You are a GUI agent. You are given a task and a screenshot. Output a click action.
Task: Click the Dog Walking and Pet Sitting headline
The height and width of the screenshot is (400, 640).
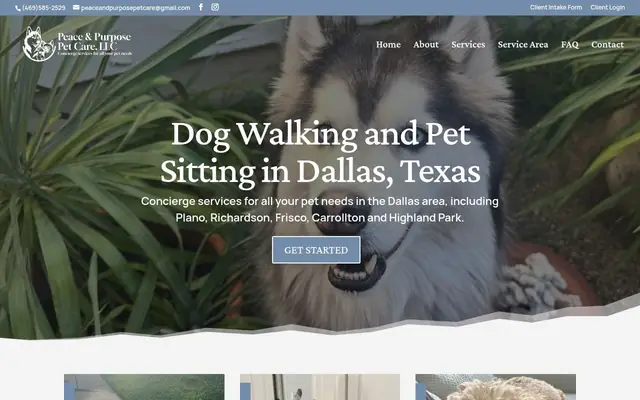(x=320, y=152)
